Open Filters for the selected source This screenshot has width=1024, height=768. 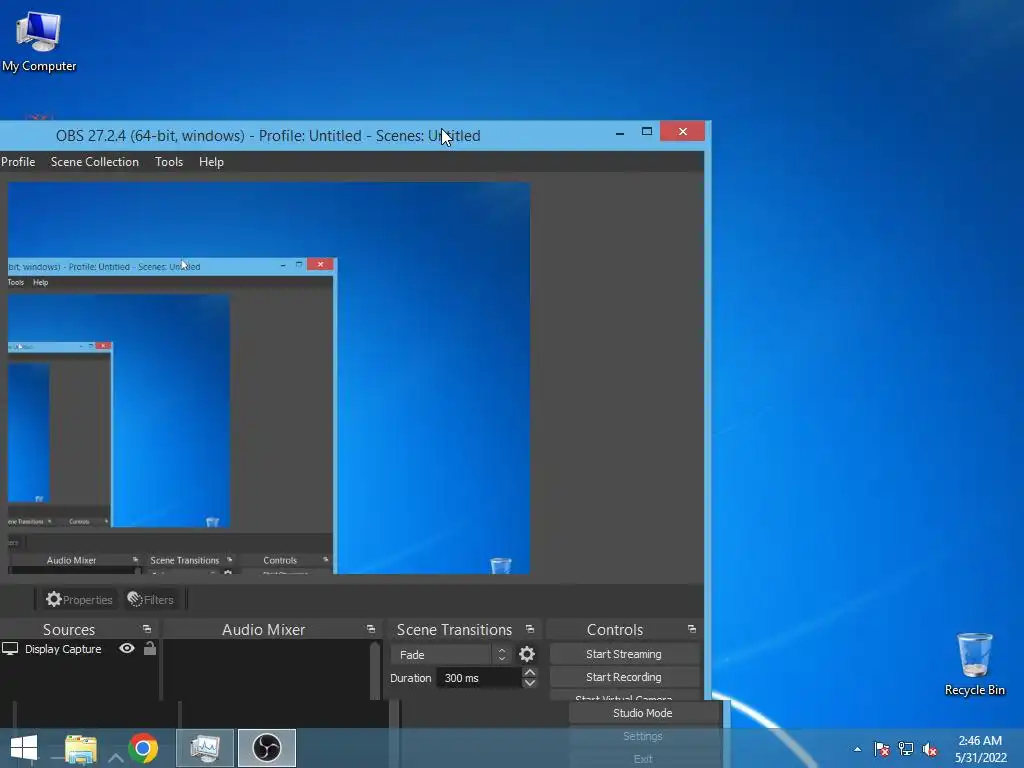[x=151, y=599]
